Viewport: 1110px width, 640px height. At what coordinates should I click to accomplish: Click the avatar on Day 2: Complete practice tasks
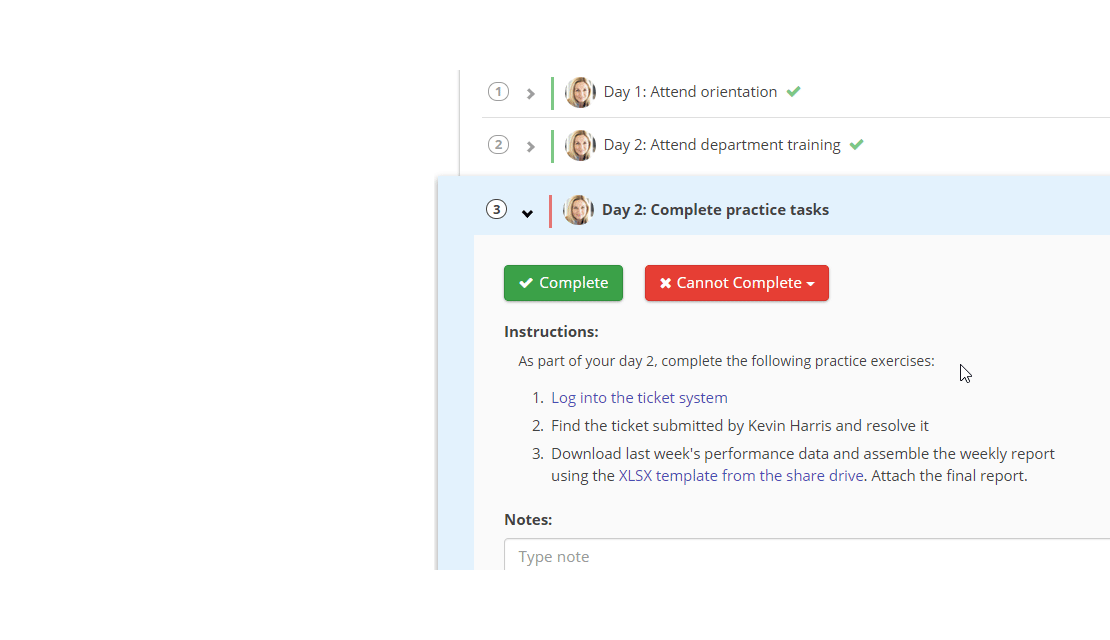point(578,210)
